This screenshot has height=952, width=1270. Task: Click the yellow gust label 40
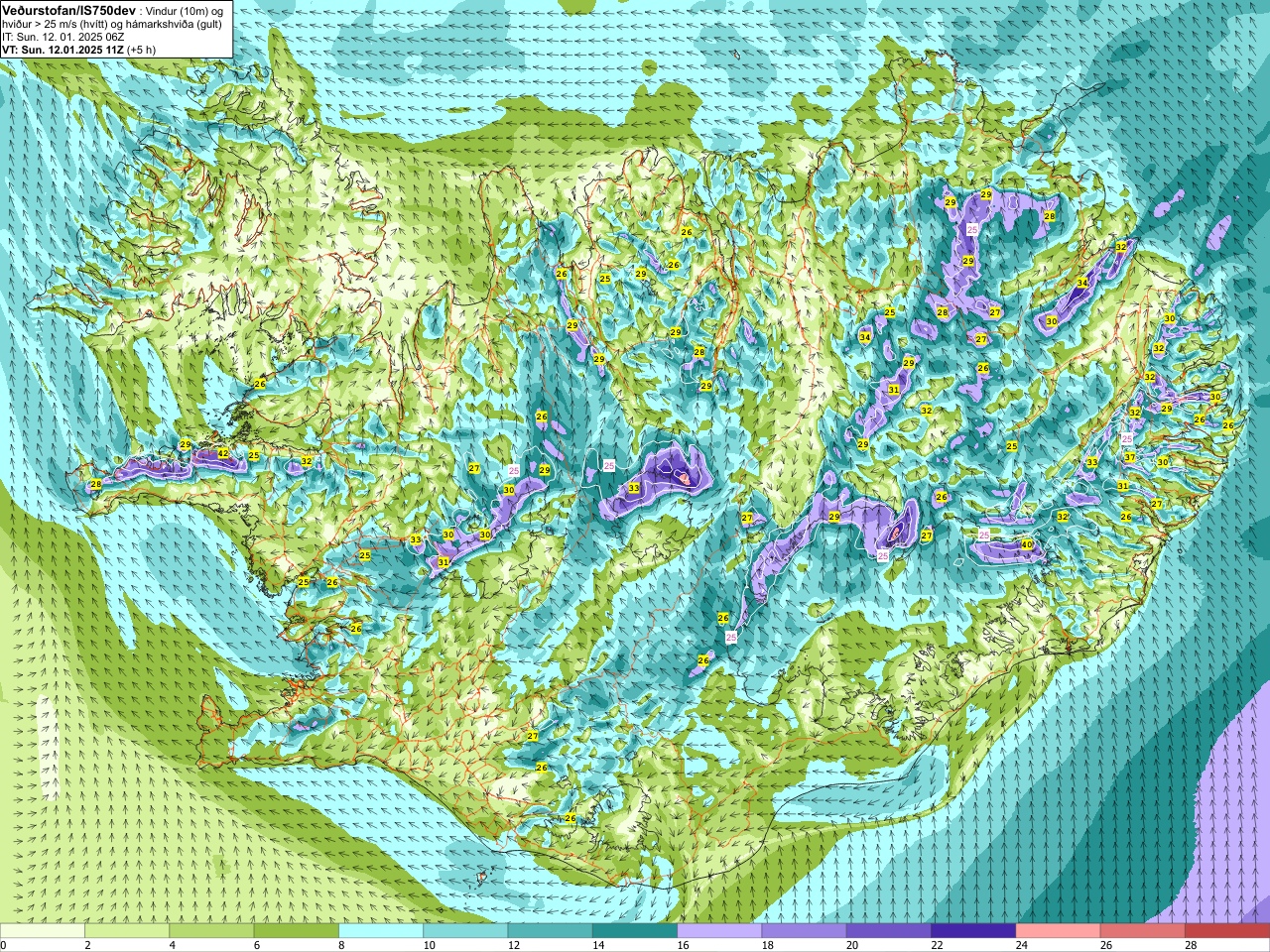1027,544
